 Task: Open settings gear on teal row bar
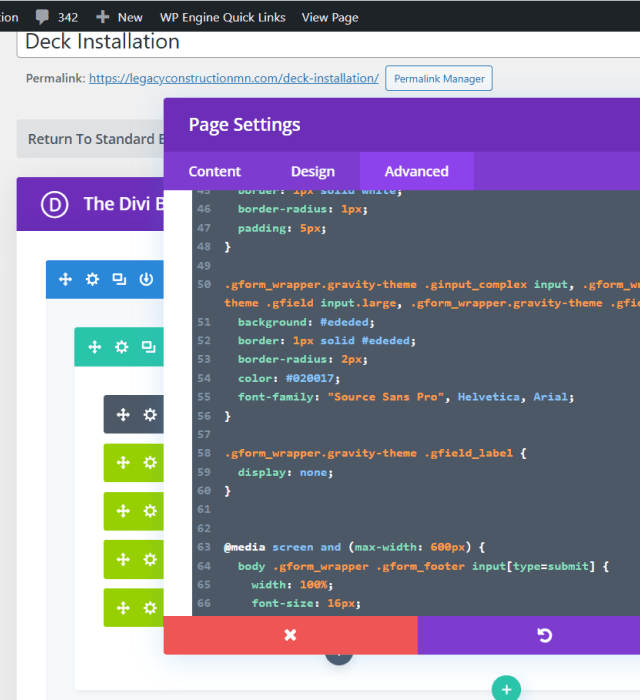(121, 347)
